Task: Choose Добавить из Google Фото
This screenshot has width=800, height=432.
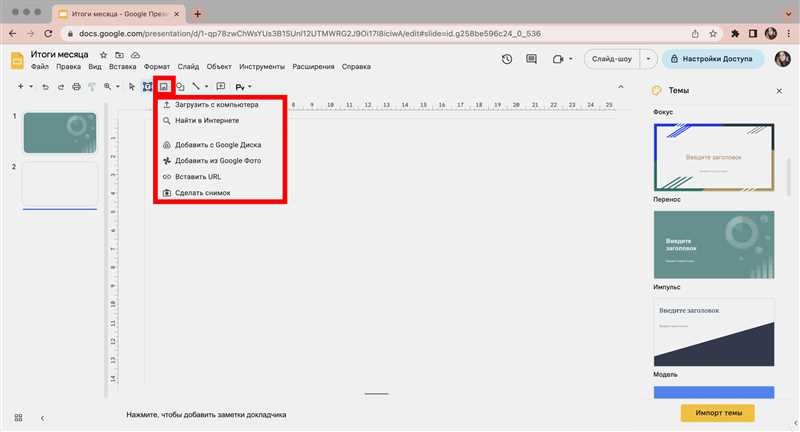Action: [x=220, y=161]
